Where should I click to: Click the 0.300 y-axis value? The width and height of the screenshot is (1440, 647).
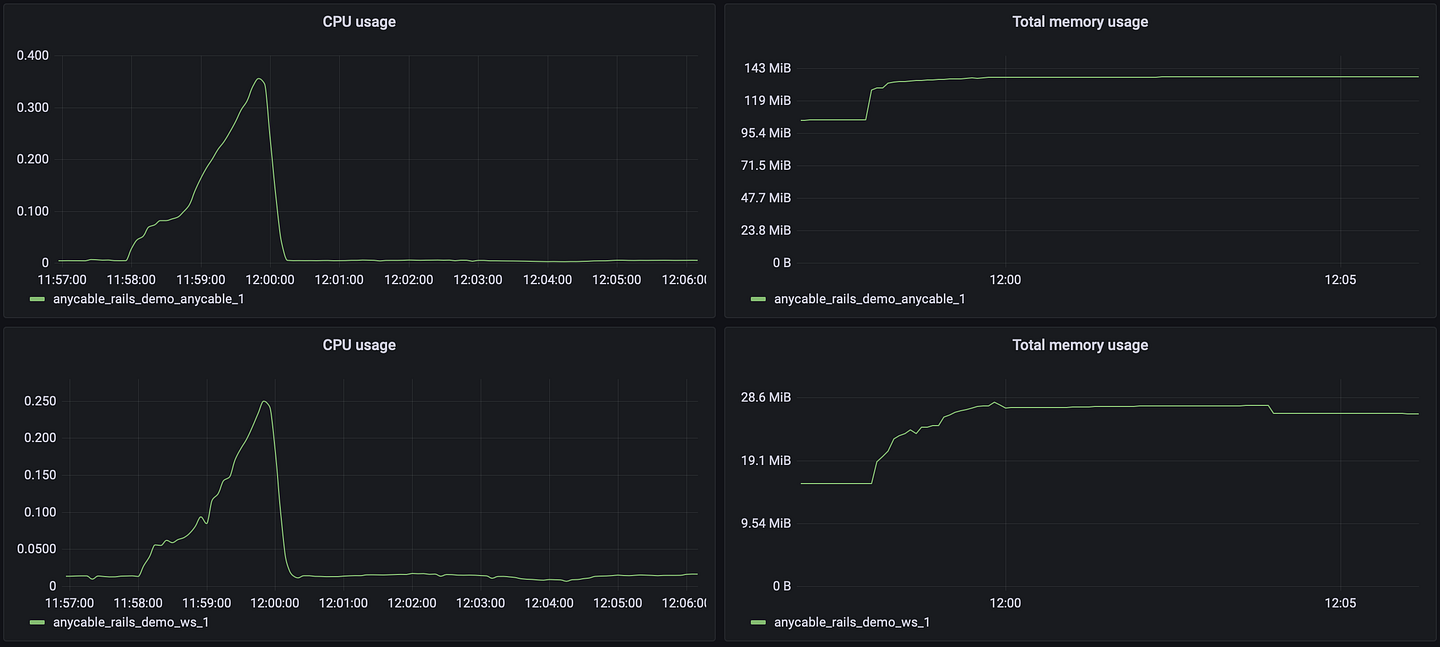32,107
